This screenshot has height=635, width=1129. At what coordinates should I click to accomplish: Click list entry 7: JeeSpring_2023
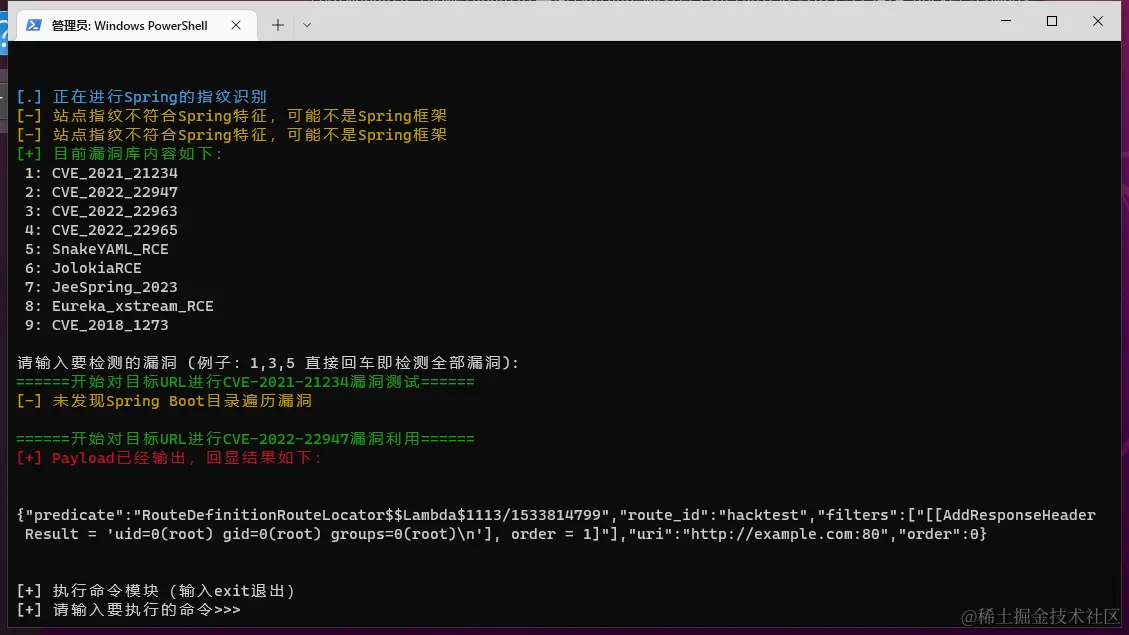click(x=101, y=287)
